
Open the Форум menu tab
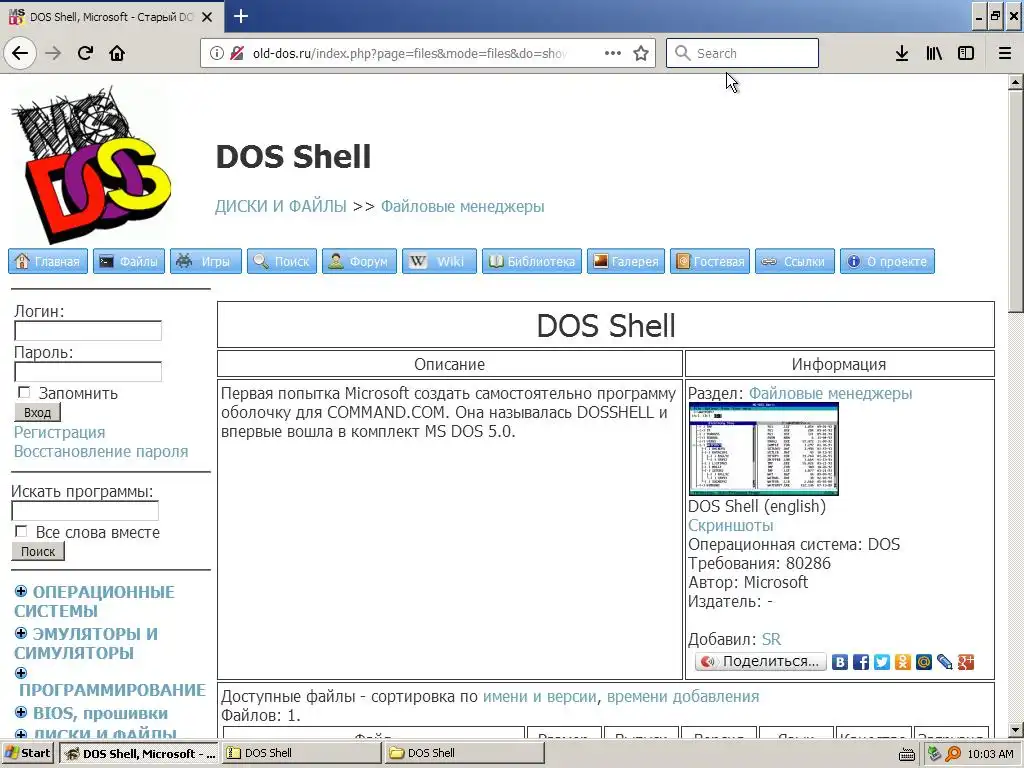click(359, 261)
